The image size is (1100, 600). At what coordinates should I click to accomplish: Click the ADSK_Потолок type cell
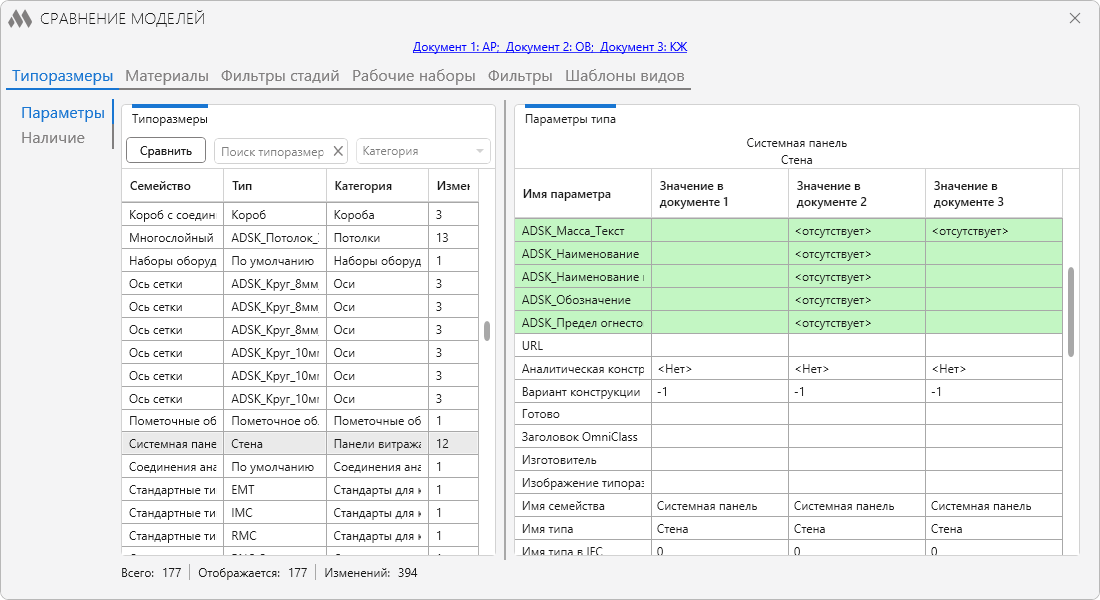[275, 238]
